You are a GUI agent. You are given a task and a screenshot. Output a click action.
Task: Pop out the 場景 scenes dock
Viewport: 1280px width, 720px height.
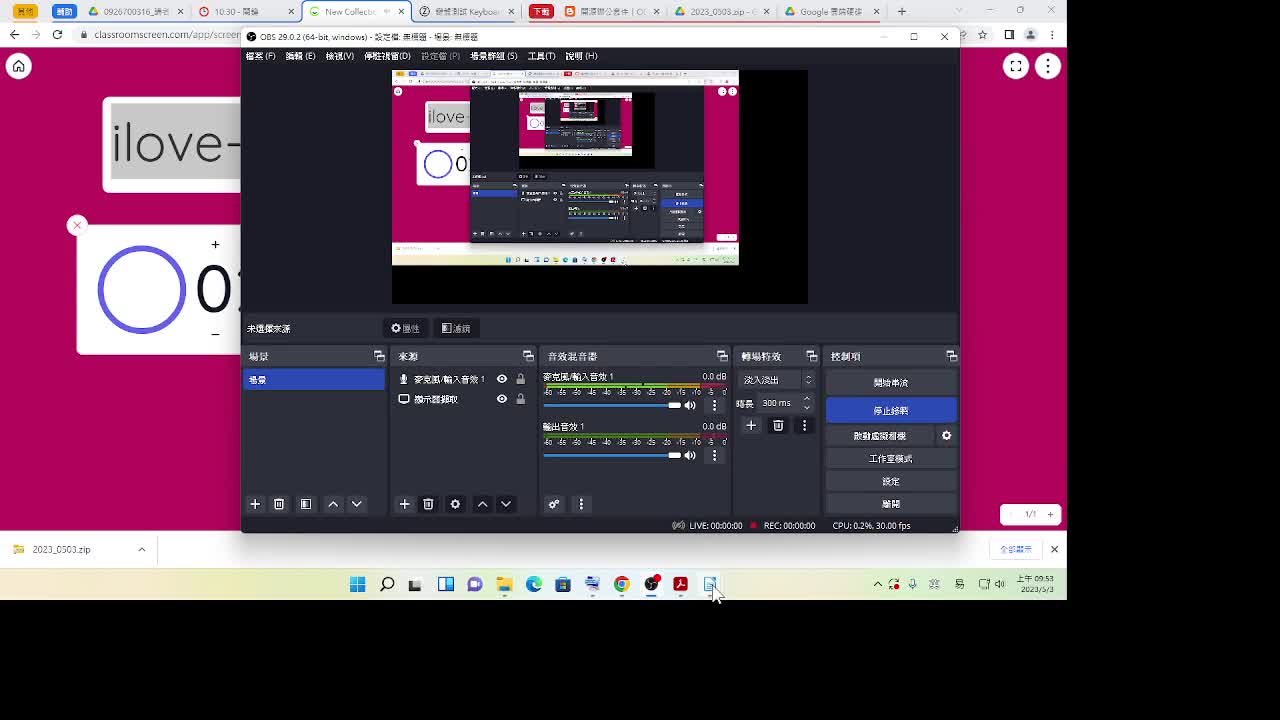[379, 356]
